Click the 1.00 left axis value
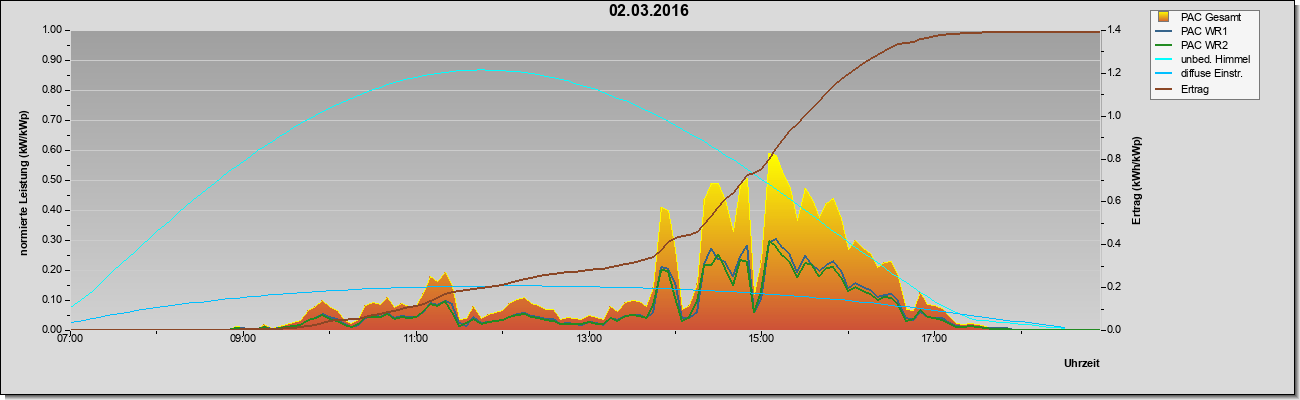 [x=53, y=30]
